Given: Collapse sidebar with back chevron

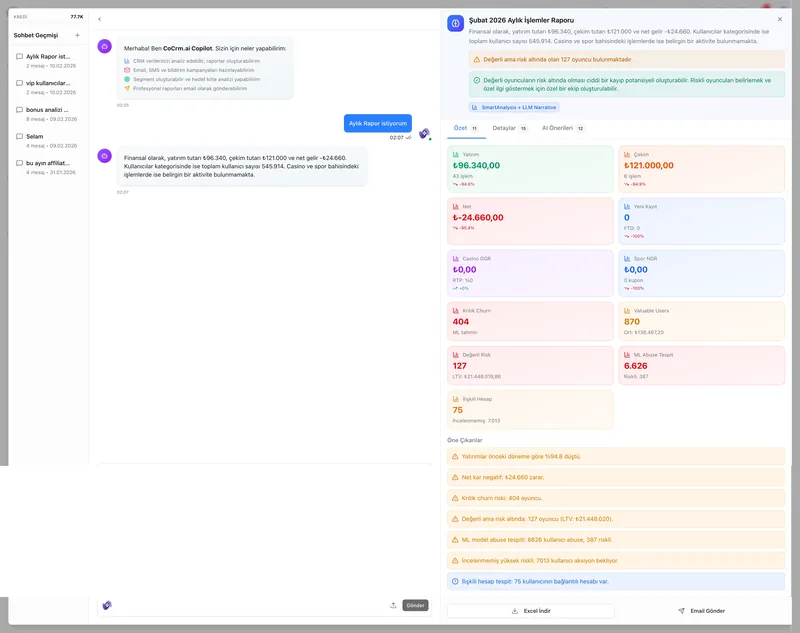Looking at the screenshot, I should tap(99, 19).
